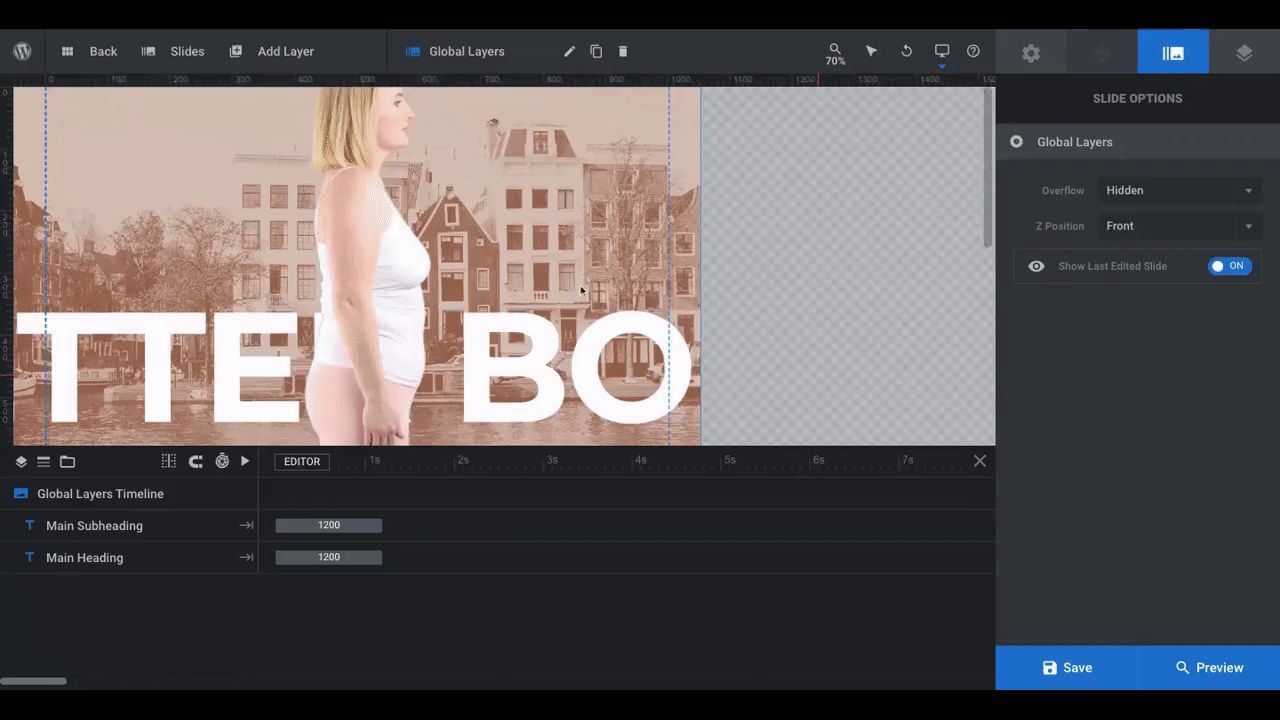Click the canvas vertical scrollbar
Image resolution: width=1280 pixels, height=720 pixels.
coord(989,168)
